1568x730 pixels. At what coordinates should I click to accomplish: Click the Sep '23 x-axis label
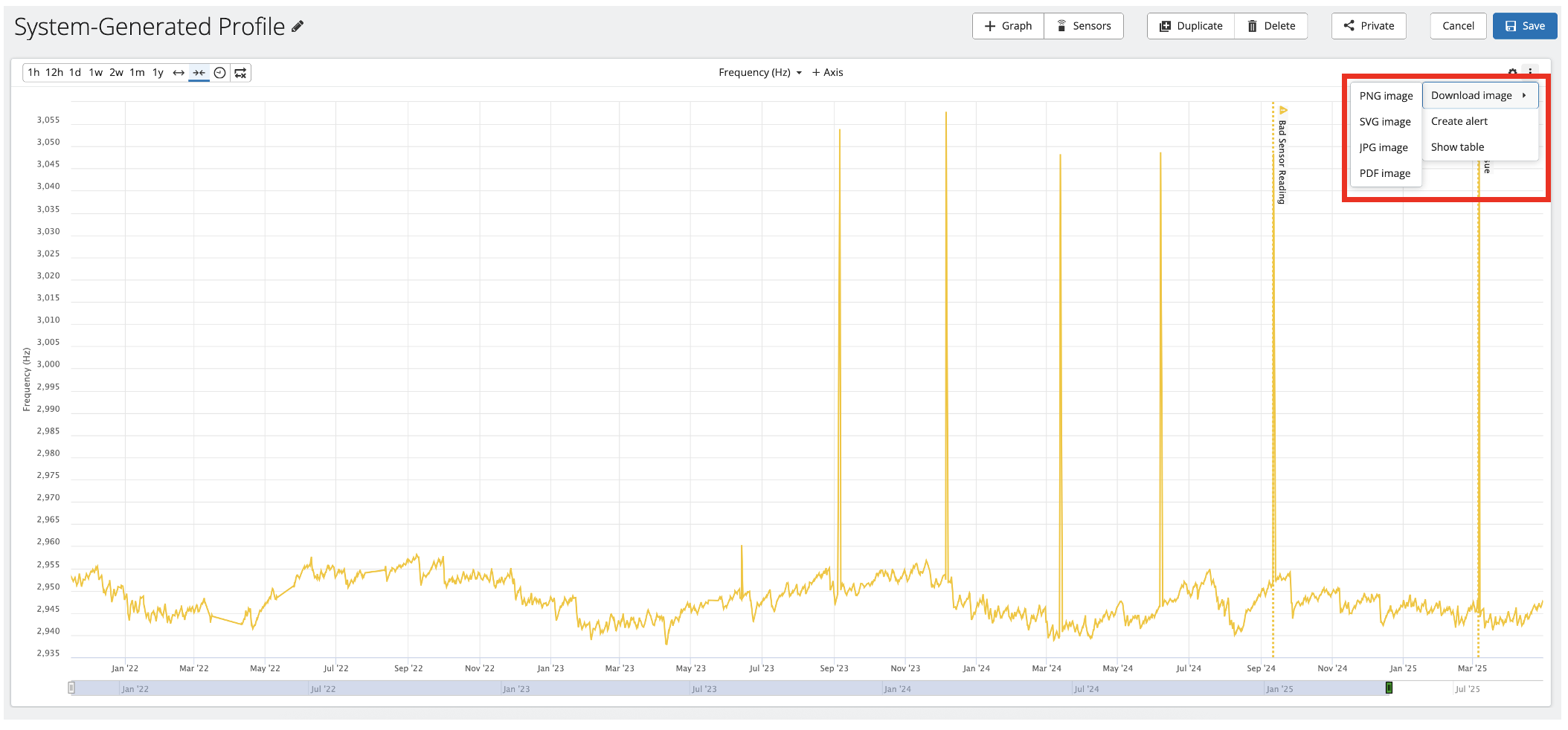tap(834, 668)
